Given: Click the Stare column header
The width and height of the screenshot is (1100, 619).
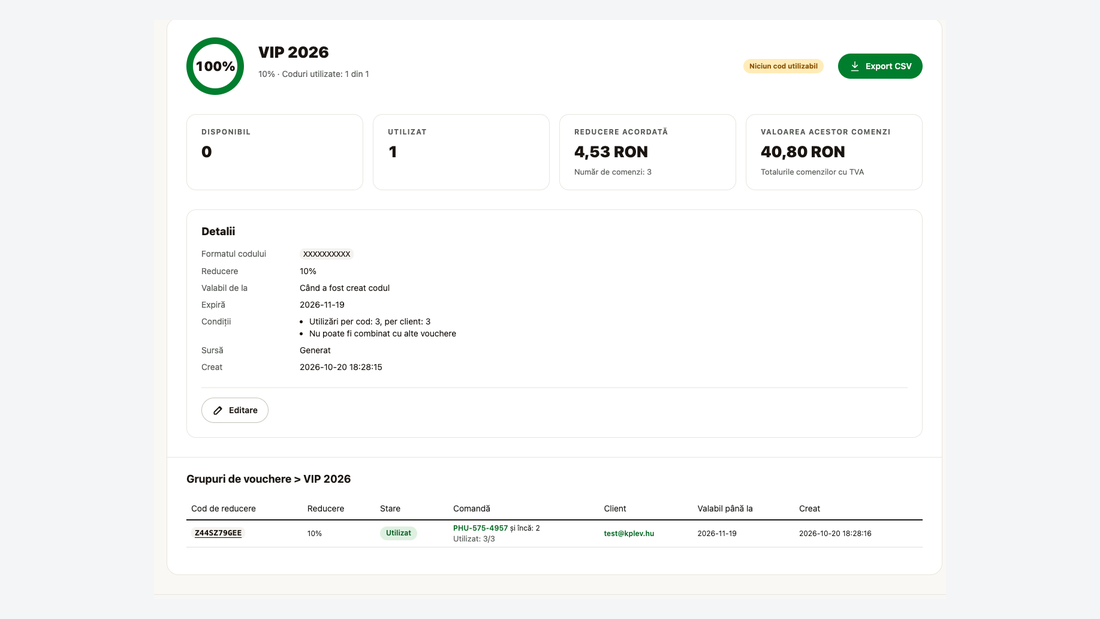Looking at the screenshot, I should coord(390,509).
